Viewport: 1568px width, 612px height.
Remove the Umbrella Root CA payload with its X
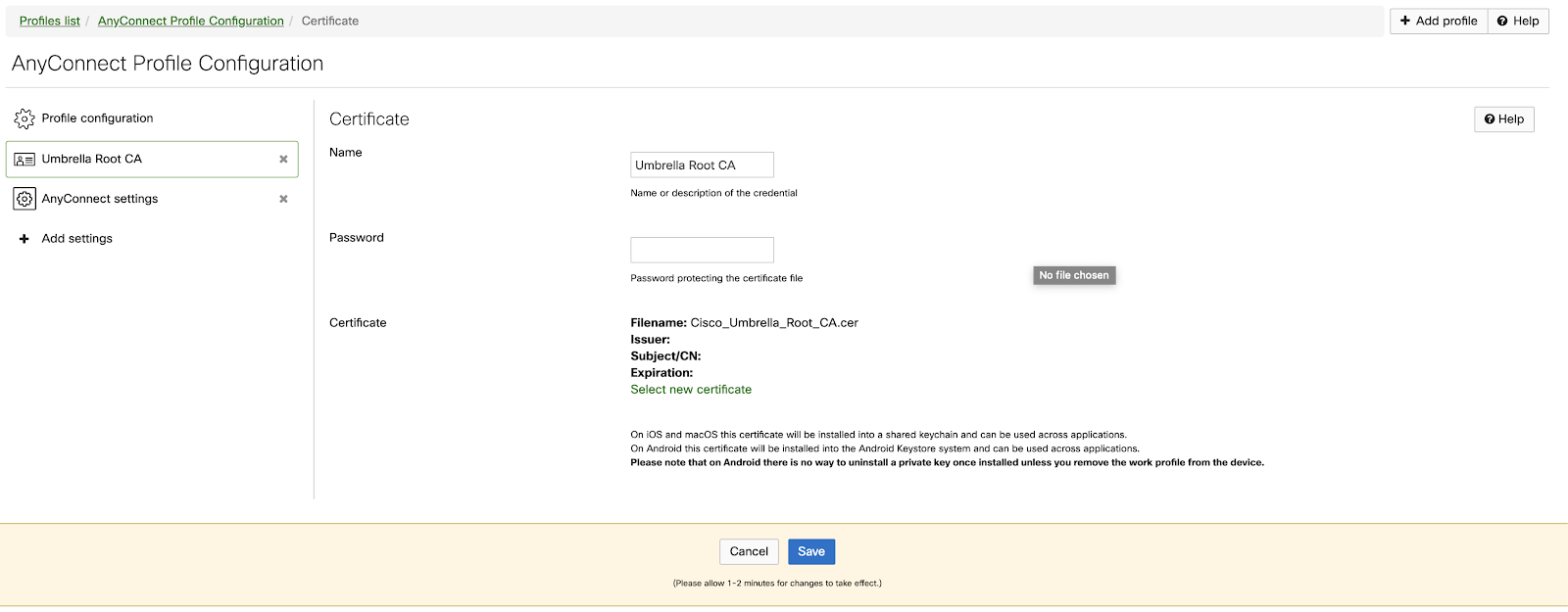[283, 159]
